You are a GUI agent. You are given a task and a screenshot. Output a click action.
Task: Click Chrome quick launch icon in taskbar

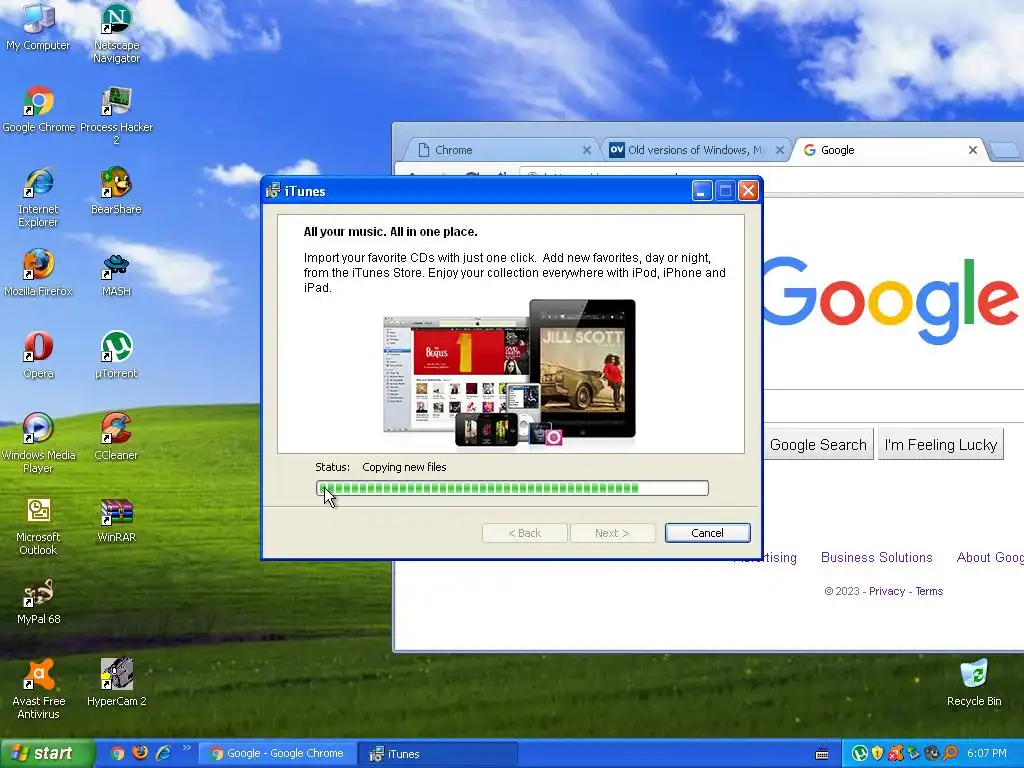(118, 753)
